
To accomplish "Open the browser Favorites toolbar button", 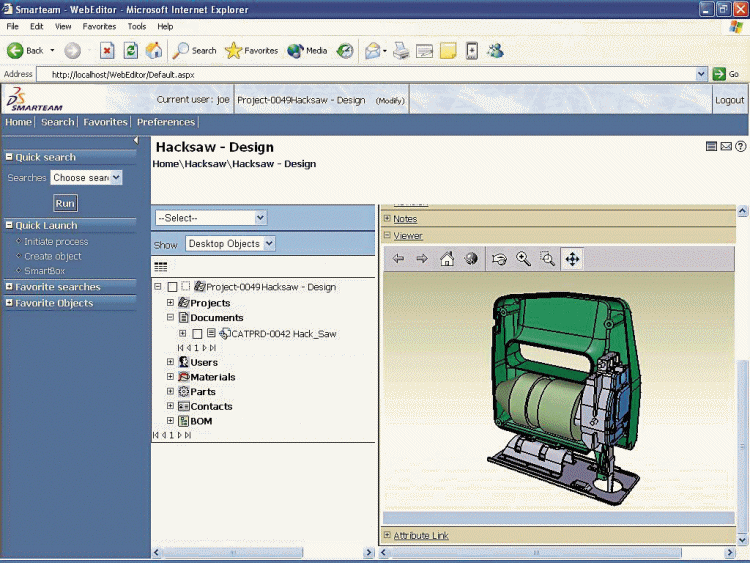I will click(x=251, y=51).
